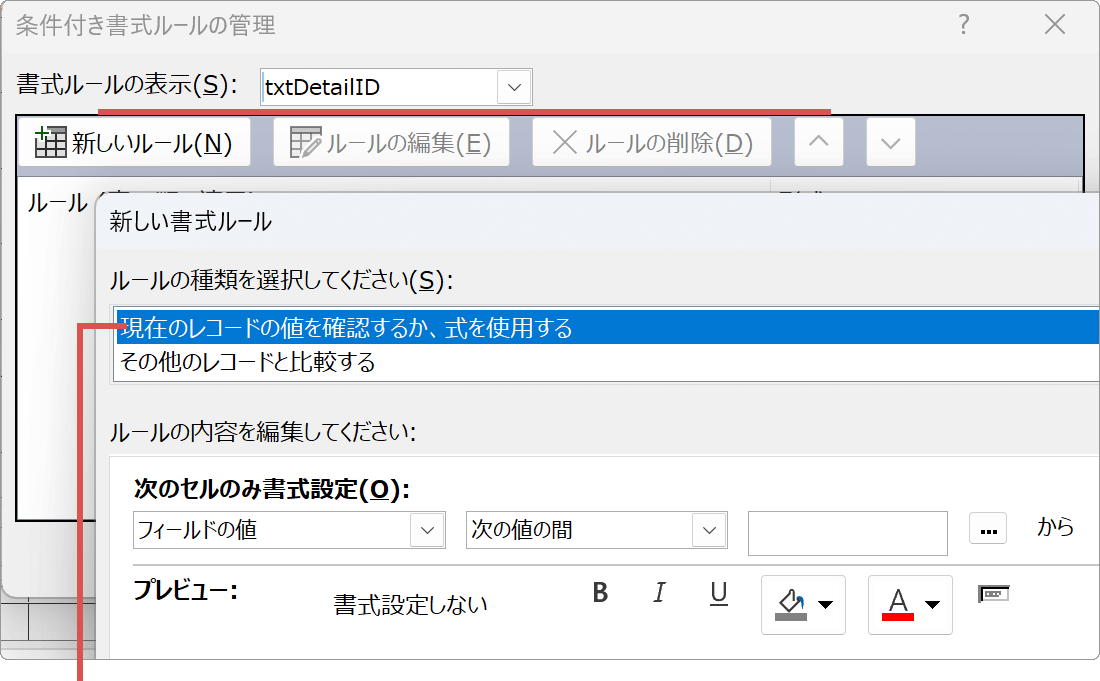1100x681 pixels.
Task: Open the rule editor ルールの編集
Action: click(393, 141)
